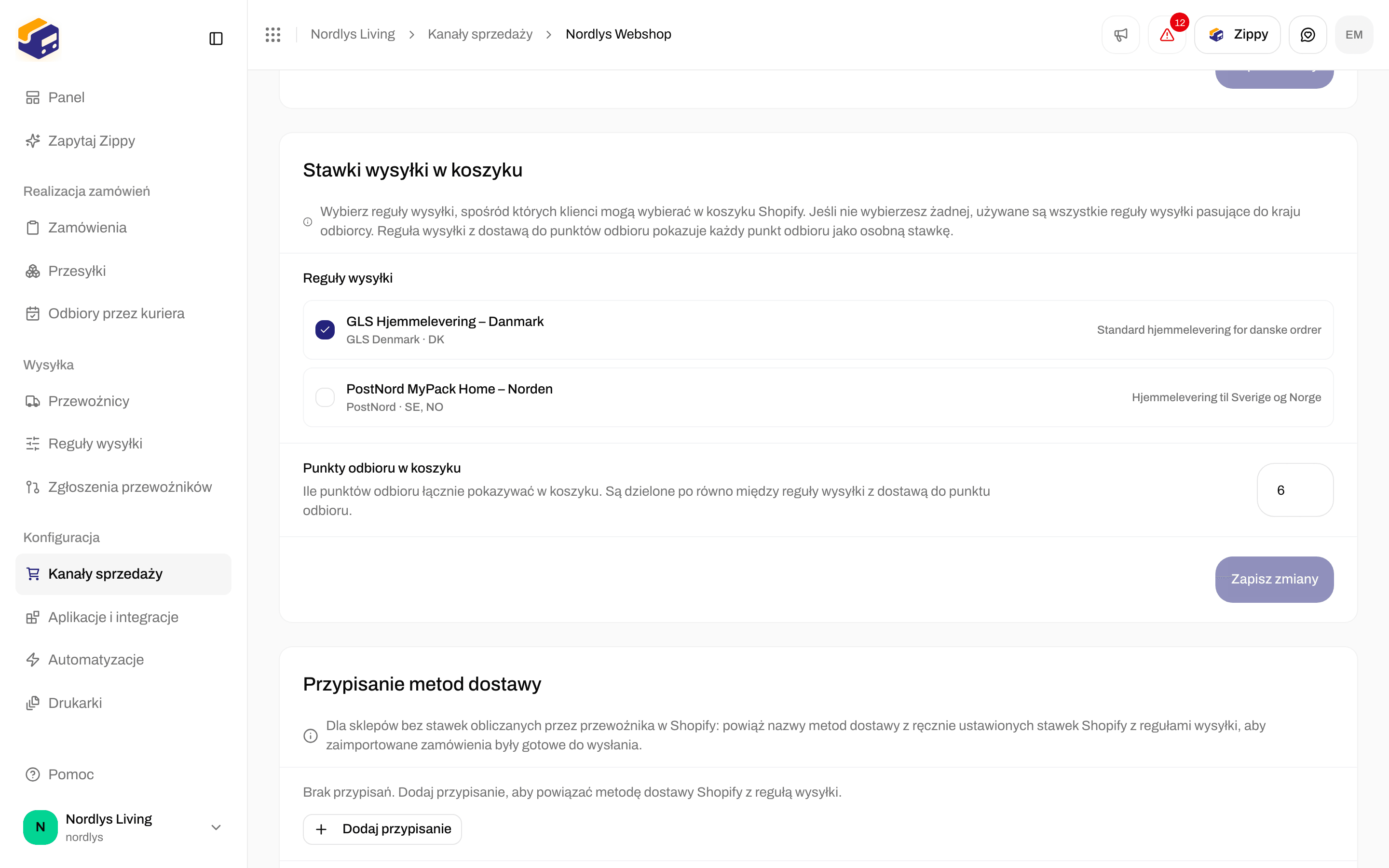1389x868 pixels.
Task: Go to Nordlys Living breadcrumb
Action: click(353, 34)
